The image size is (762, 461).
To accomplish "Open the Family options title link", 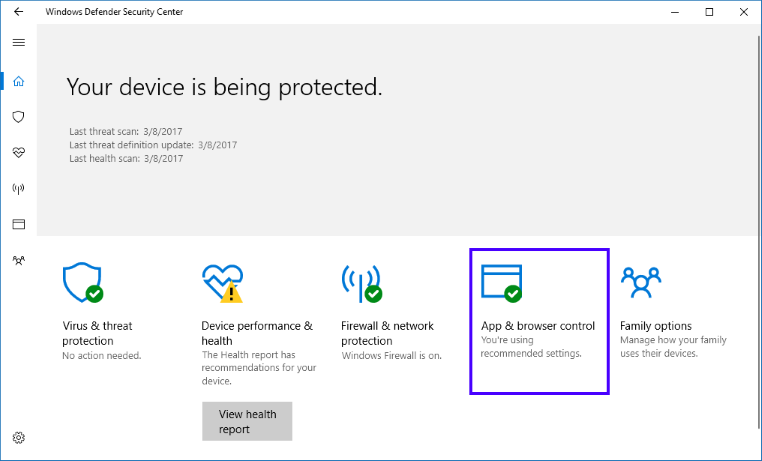I will (x=656, y=326).
